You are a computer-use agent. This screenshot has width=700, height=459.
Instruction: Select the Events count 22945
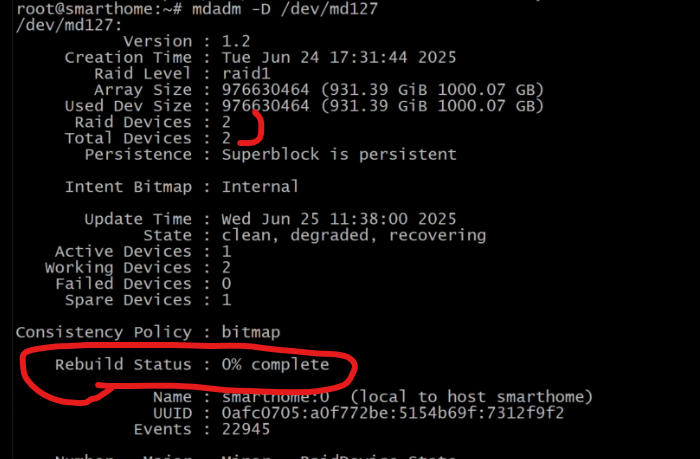coord(246,429)
